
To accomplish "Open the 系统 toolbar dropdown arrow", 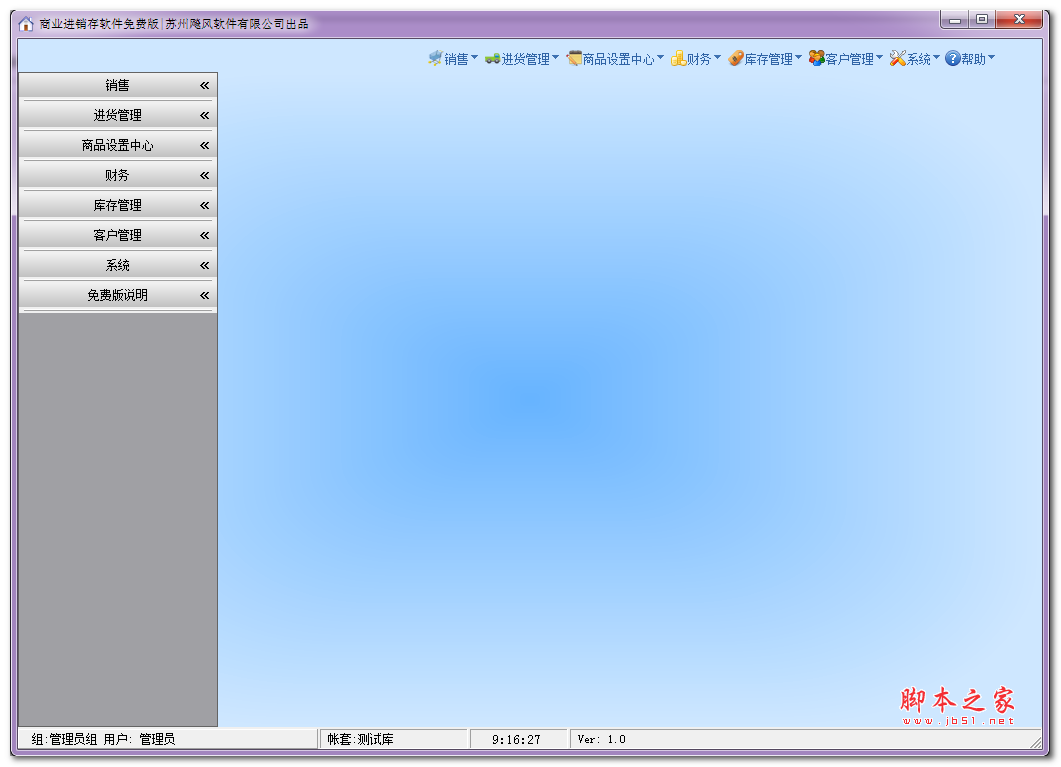I will click(936, 57).
